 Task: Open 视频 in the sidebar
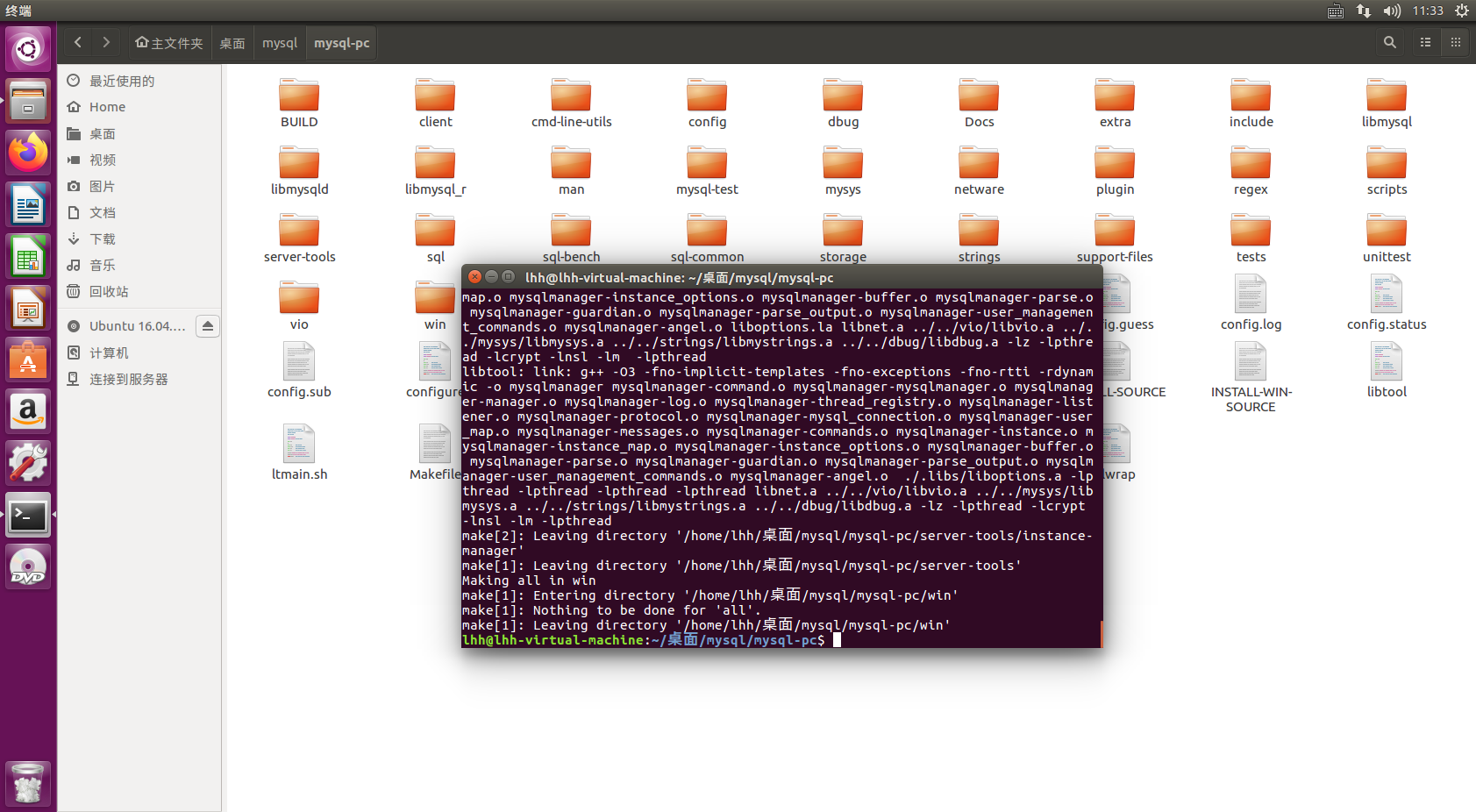[139, 160]
